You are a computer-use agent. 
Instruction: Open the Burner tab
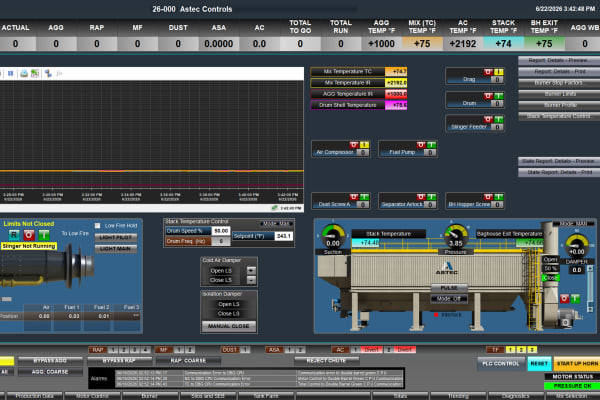[150, 396]
